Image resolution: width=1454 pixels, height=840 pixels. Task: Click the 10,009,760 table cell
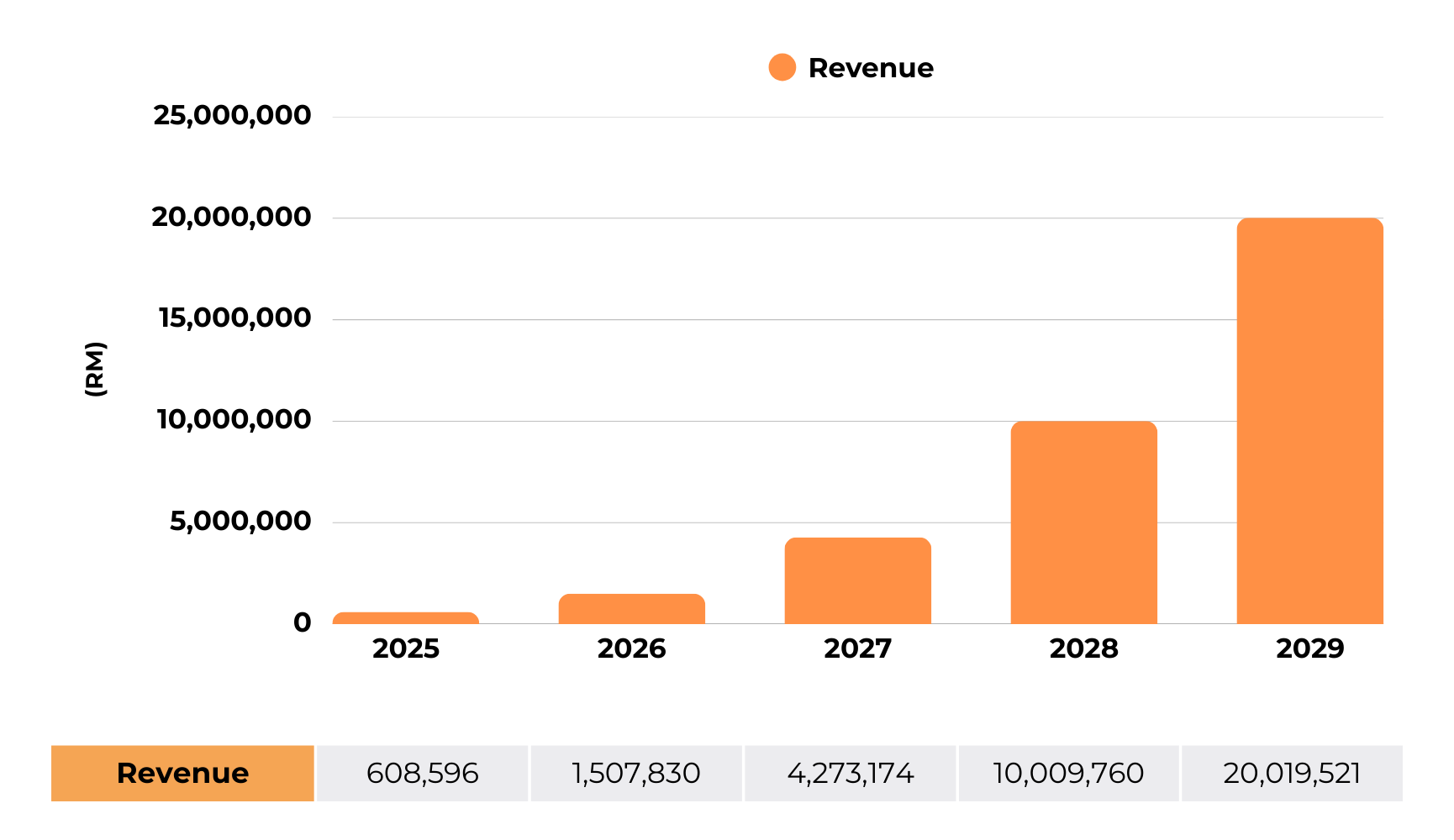(x=1069, y=773)
